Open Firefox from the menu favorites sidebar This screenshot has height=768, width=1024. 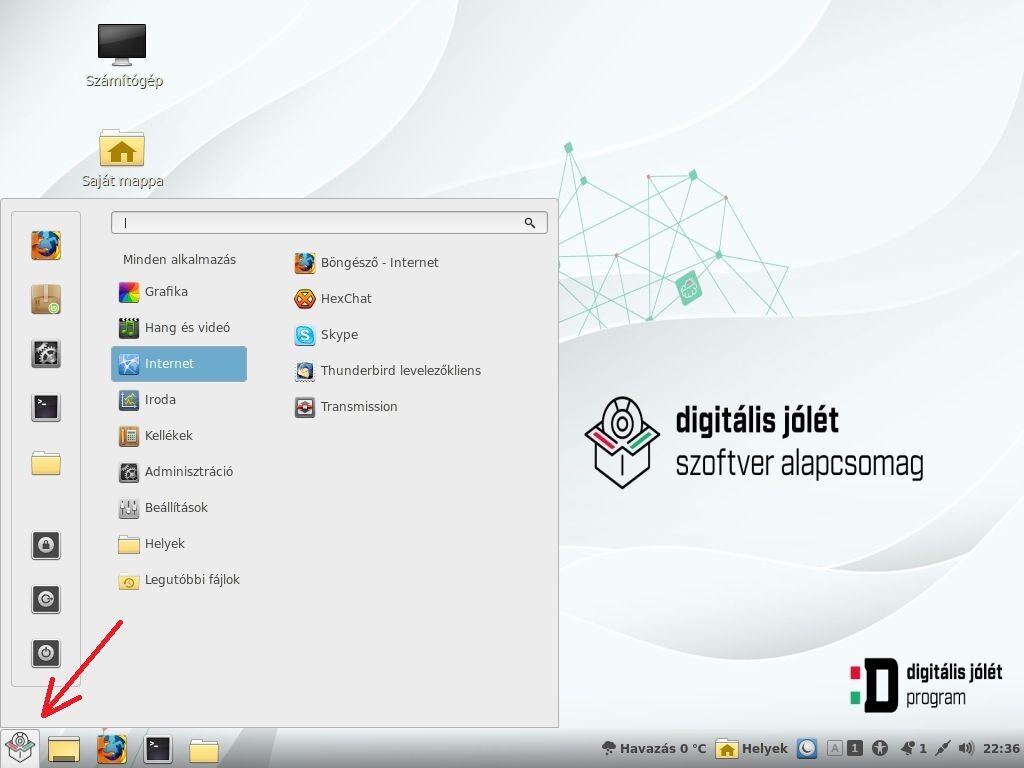tap(46, 246)
